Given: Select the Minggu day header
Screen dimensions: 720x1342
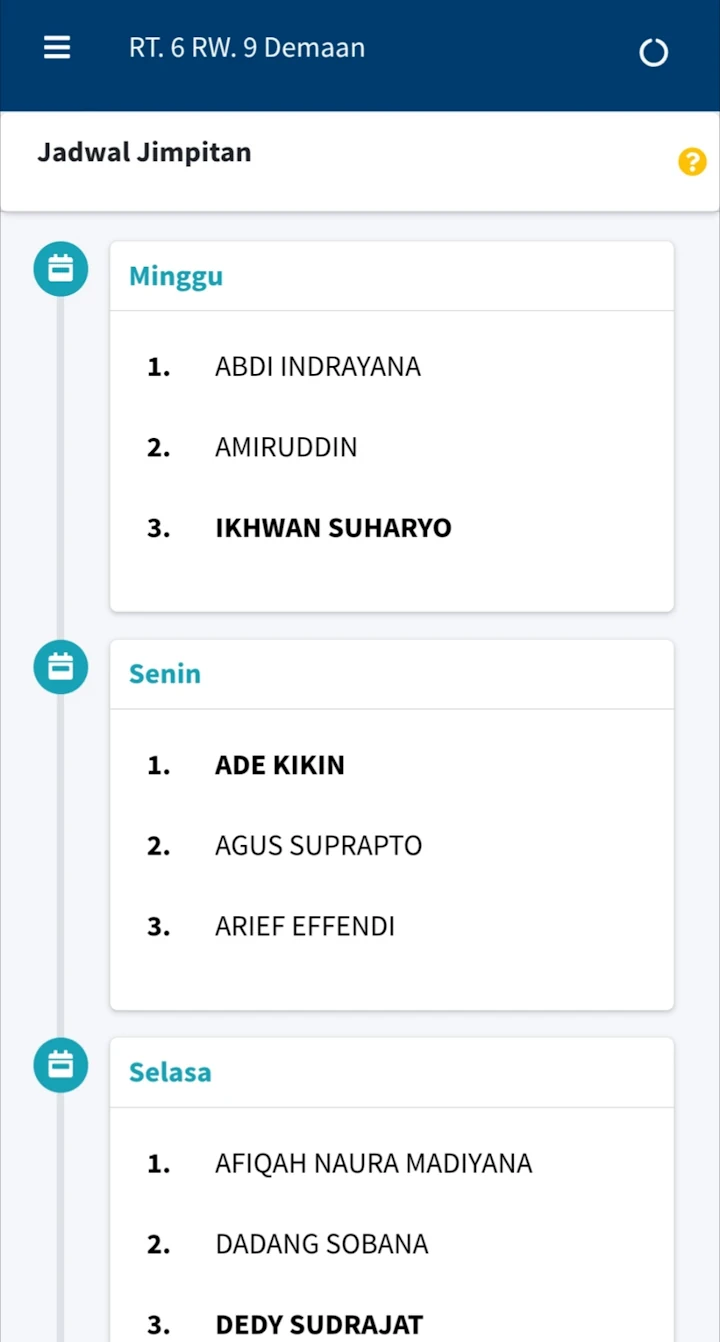Looking at the screenshot, I should tap(176, 277).
